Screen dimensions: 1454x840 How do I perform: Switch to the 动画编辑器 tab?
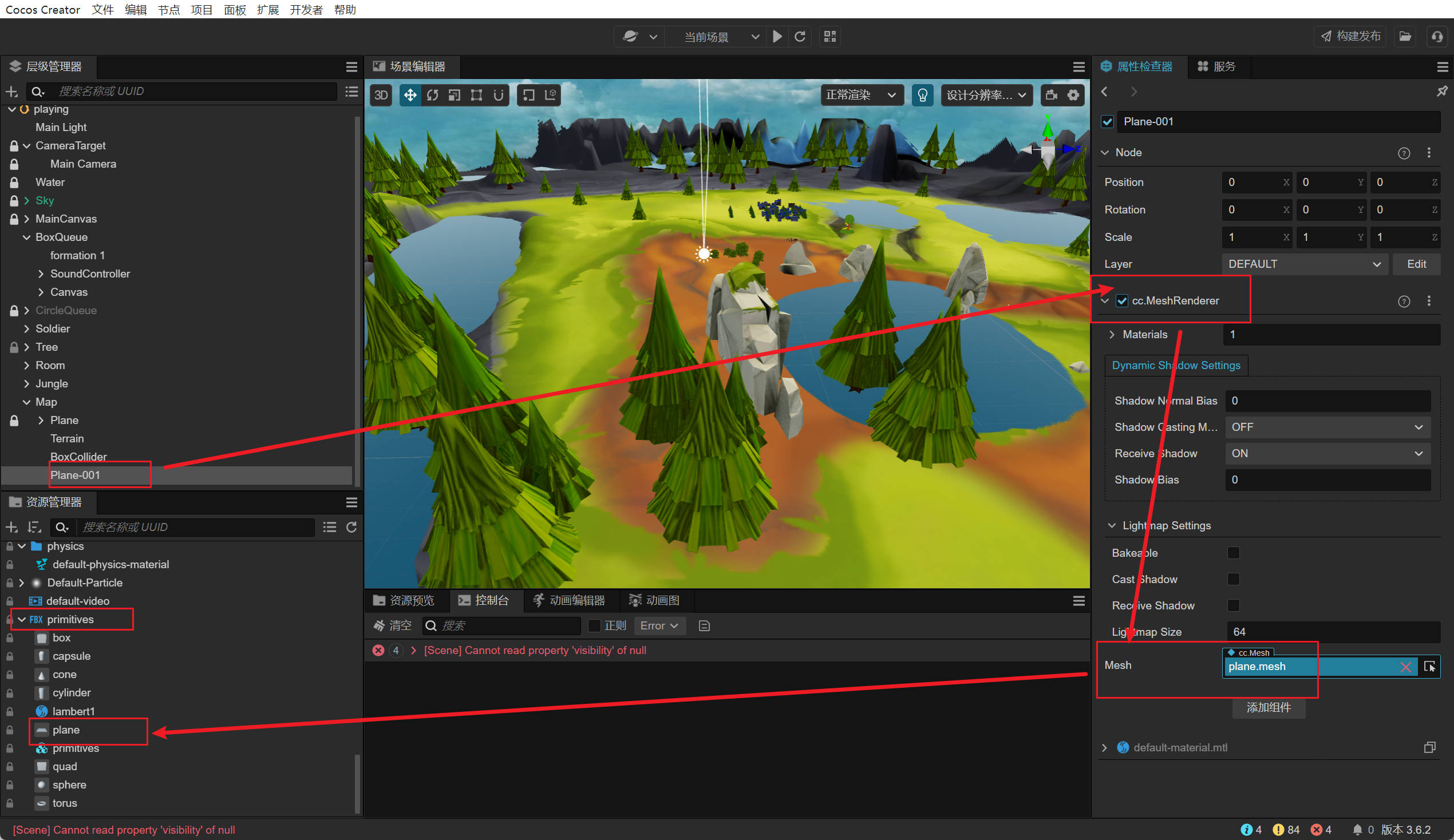pos(569,601)
